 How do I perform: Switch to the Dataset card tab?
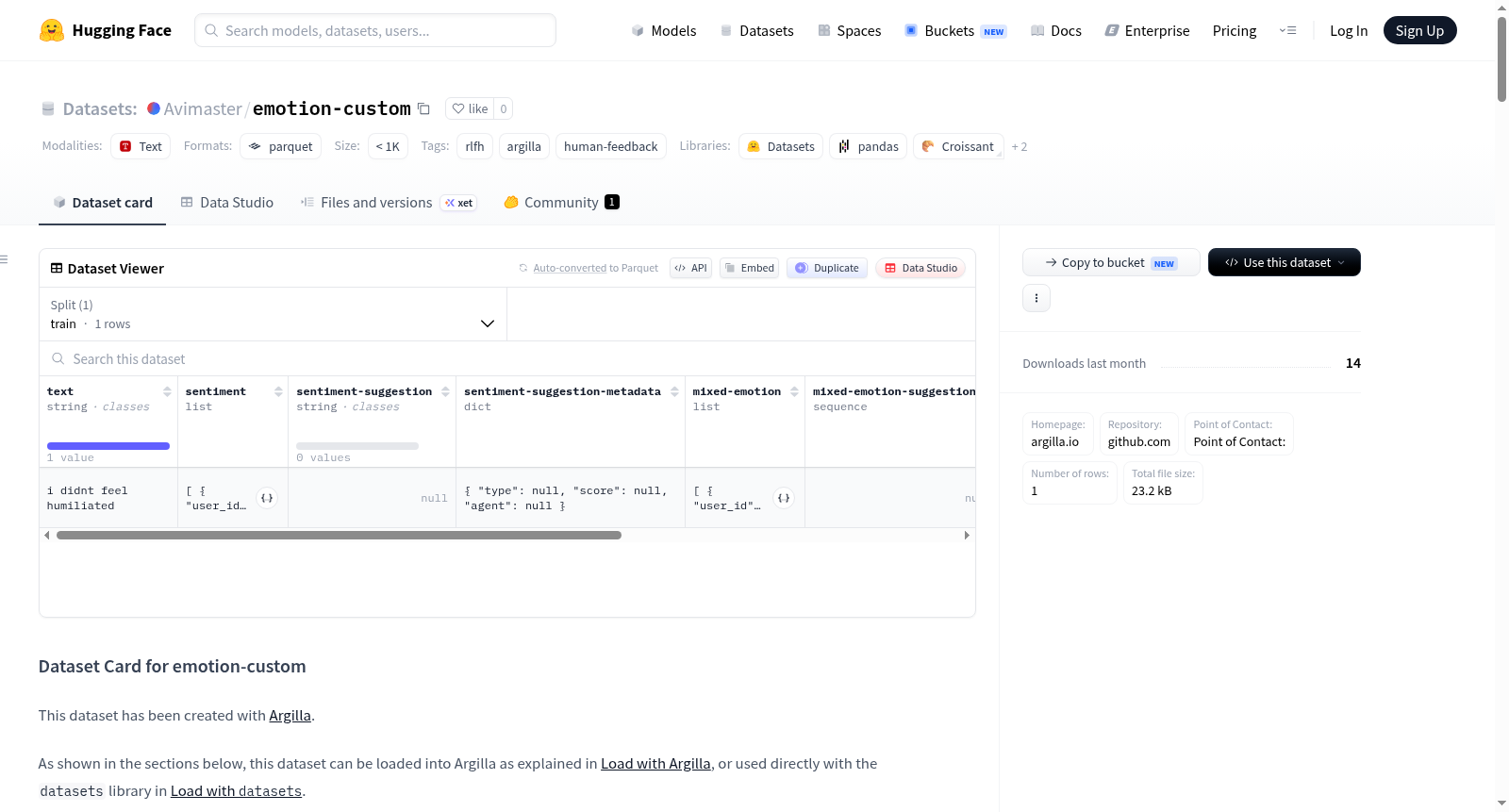click(102, 203)
